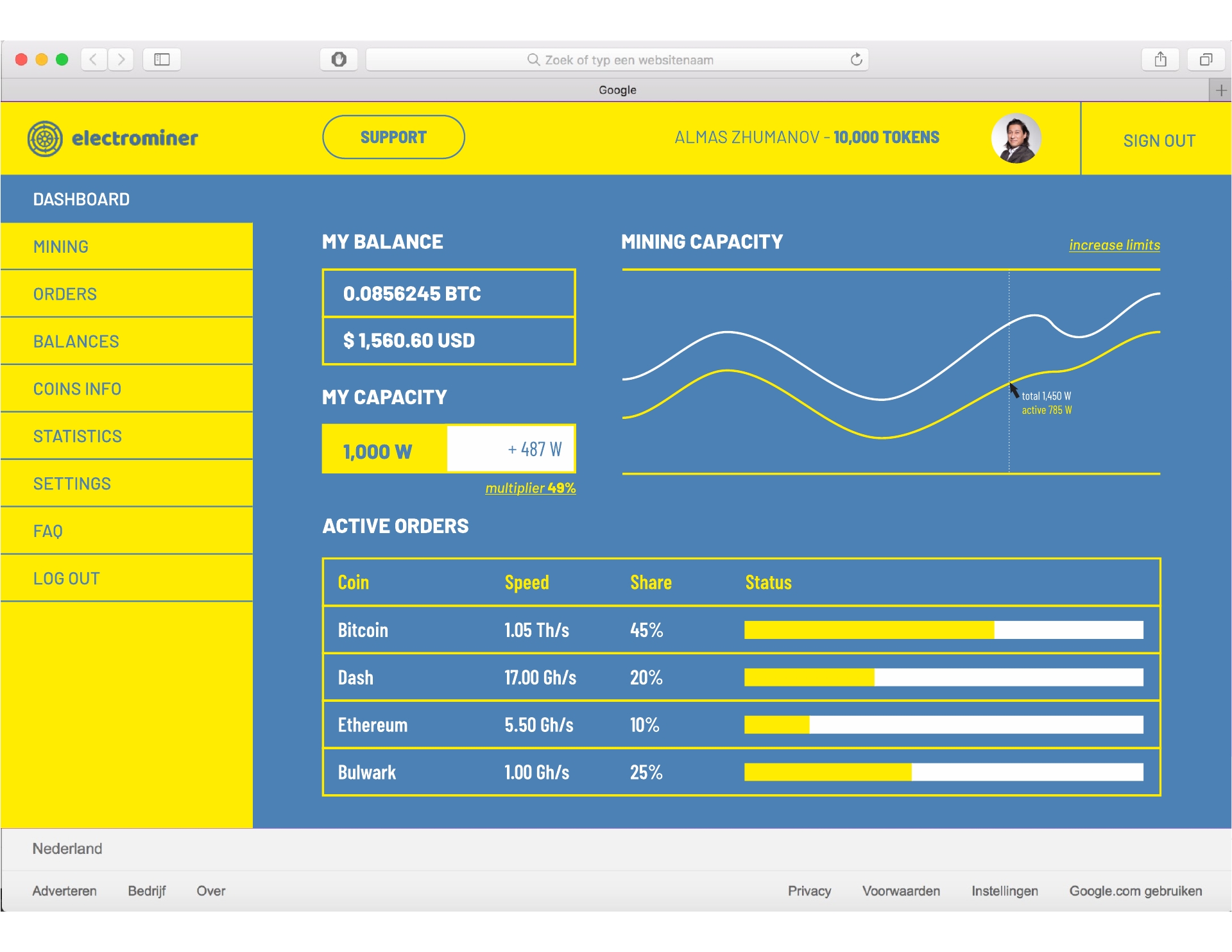Add a new tab with plus button
The width and height of the screenshot is (1232, 952).
pyautogui.click(x=1220, y=90)
